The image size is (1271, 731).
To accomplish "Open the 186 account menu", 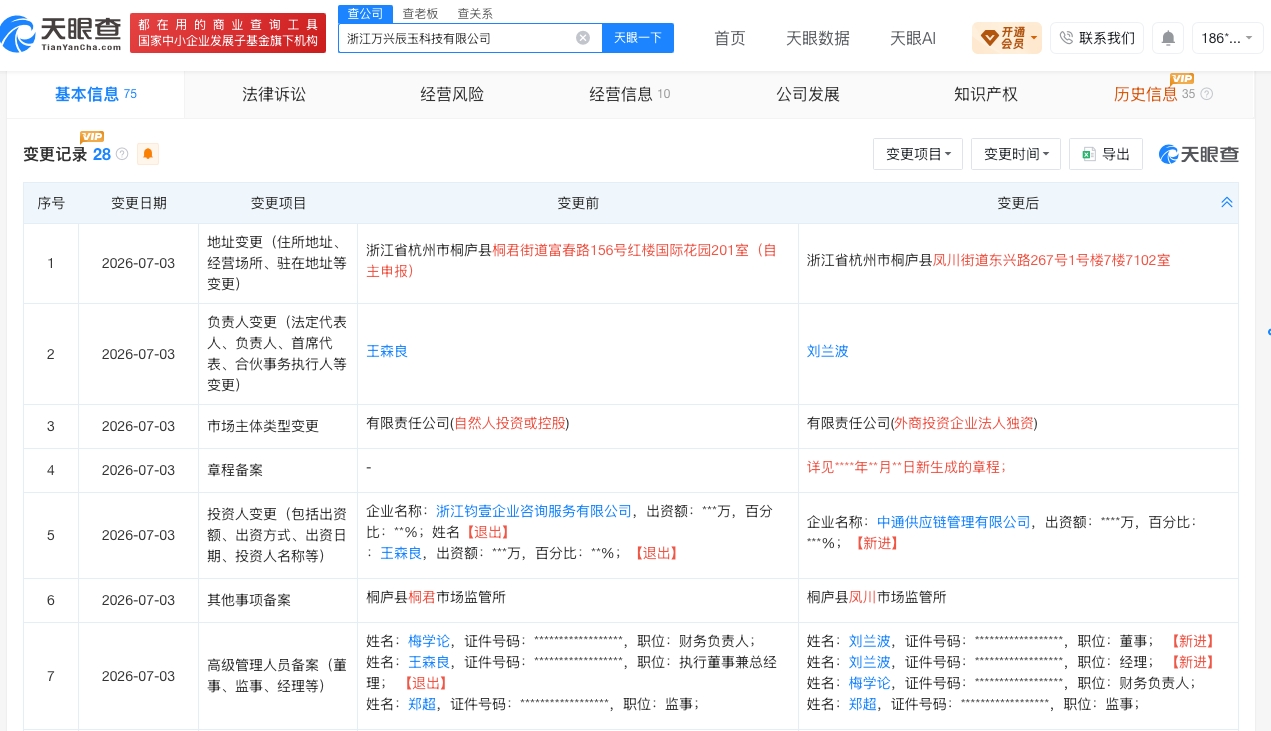I will tap(1227, 38).
